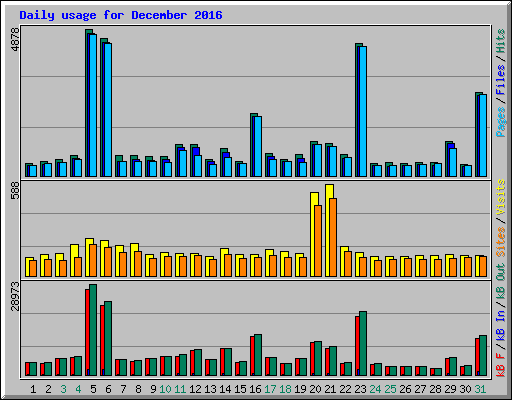Select day 6 on the x-axis
The width and height of the screenshot is (512, 400).
tap(108, 389)
